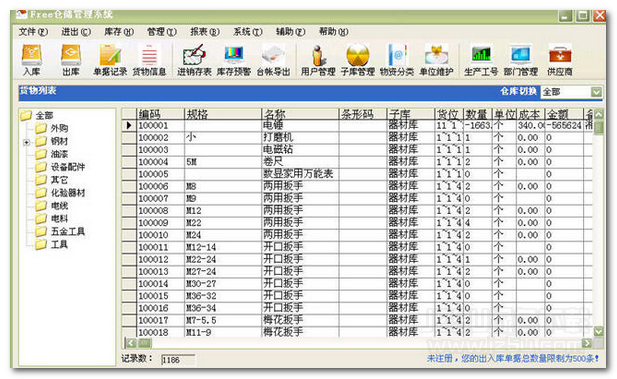
Task: Click the 数显家用万能表 name cell
Action: point(300,174)
